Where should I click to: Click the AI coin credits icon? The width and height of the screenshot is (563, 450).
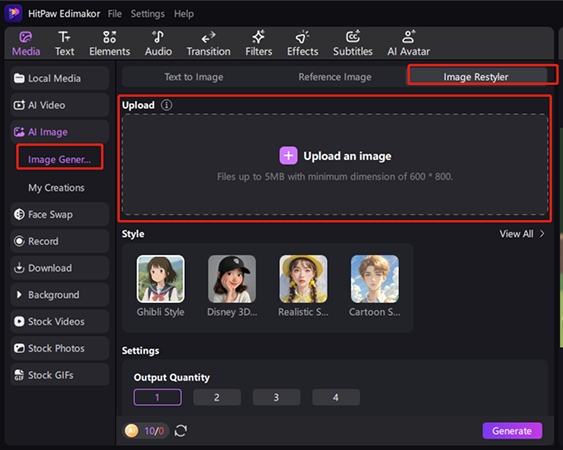pyautogui.click(x=131, y=431)
